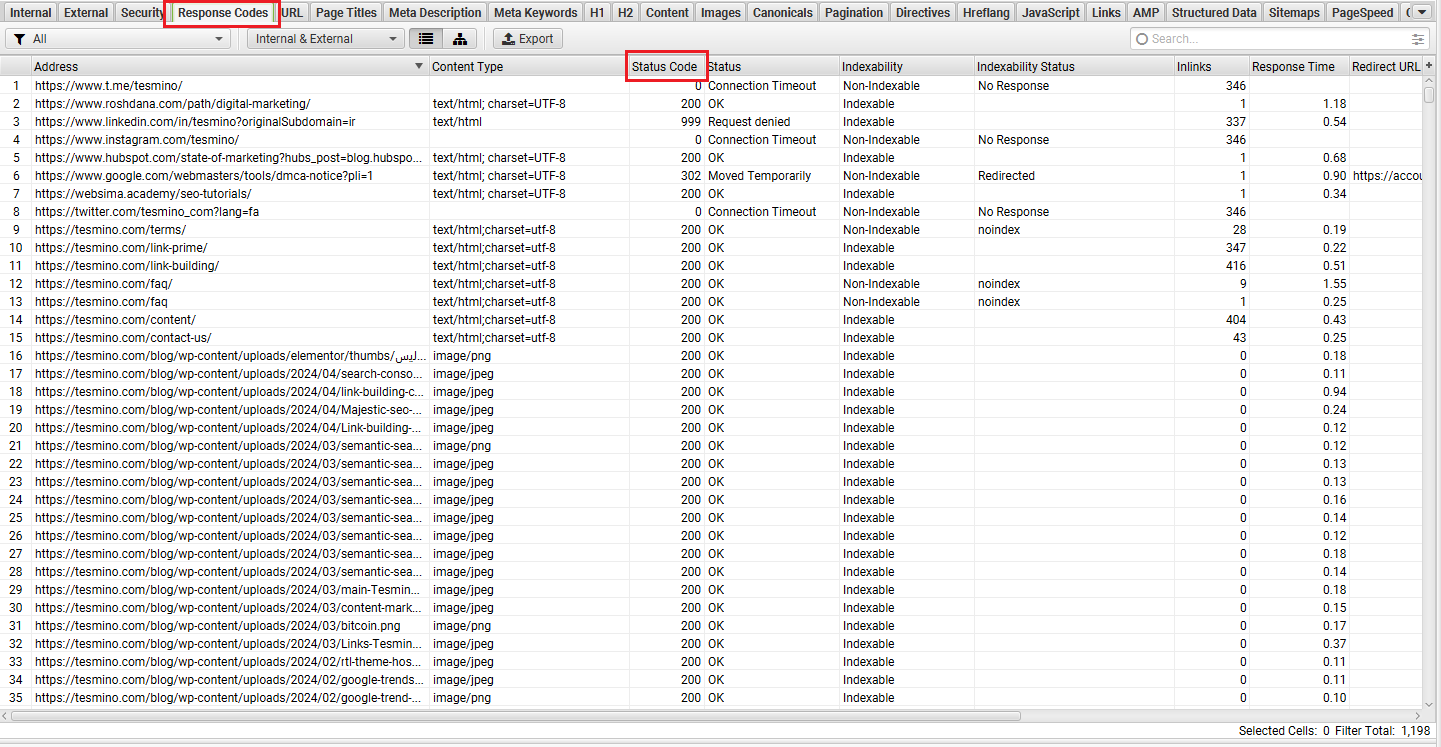Open the tabs overflow dropdown arrow
Viewport: 1441px width, 747px height.
pos(1421,13)
